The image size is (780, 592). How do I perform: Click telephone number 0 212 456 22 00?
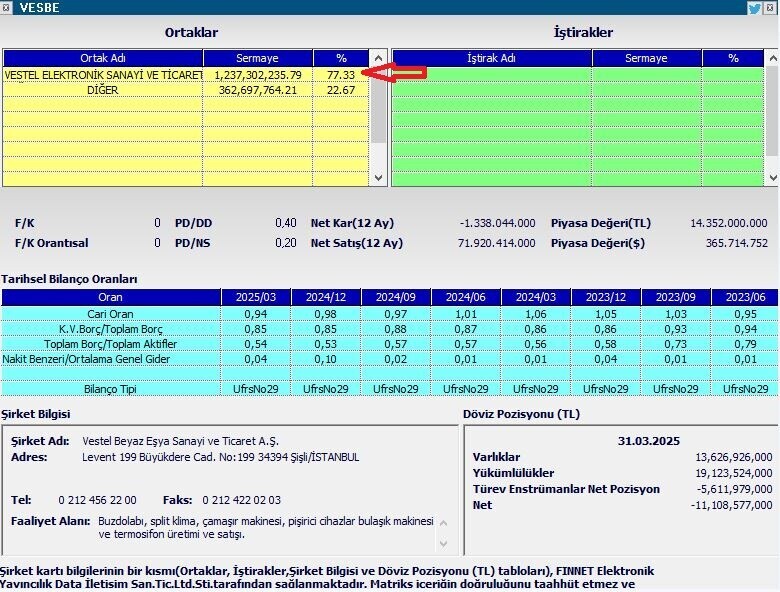(x=98, y=500)
